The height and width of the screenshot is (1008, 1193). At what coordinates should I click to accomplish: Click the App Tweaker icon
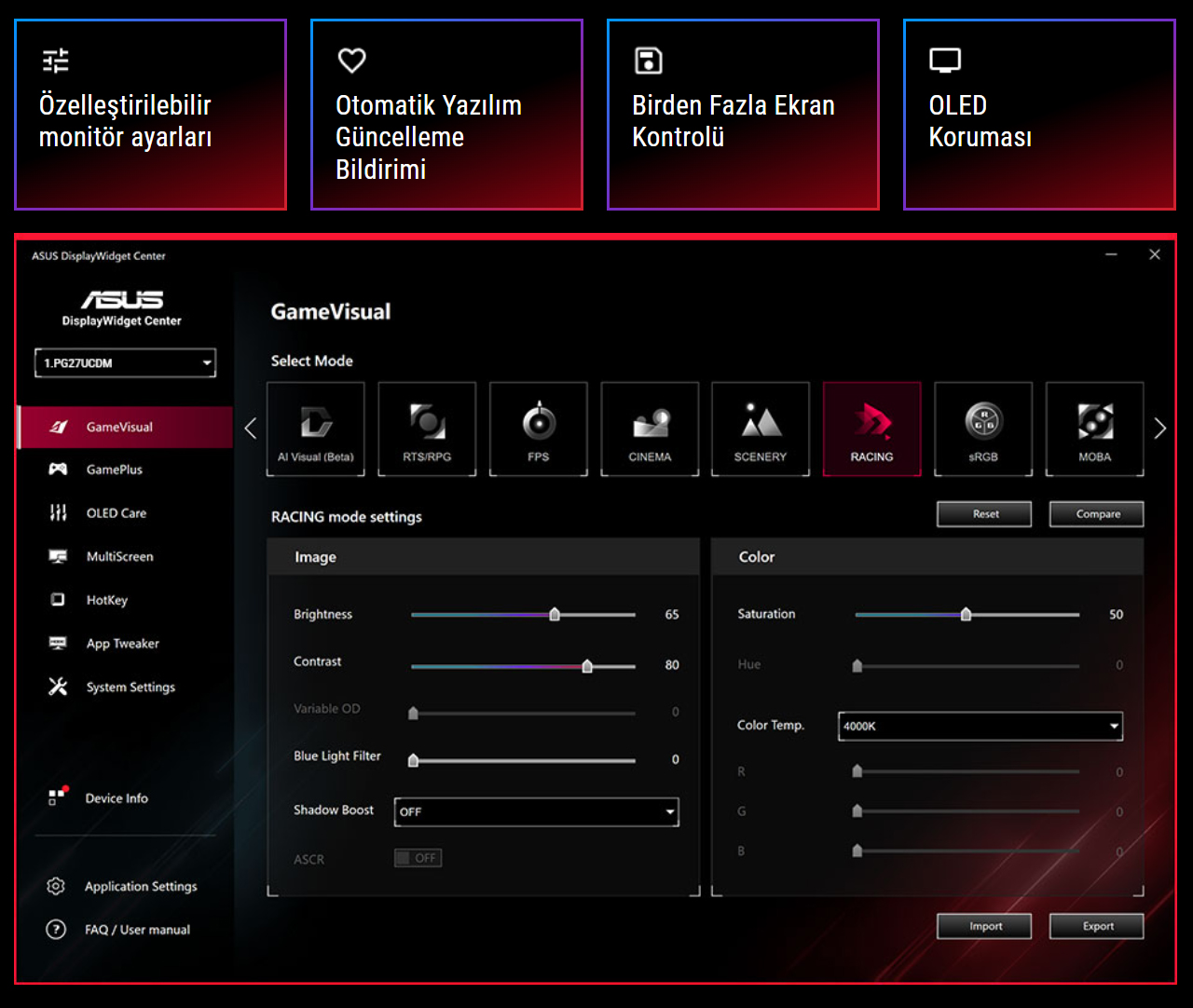tap(58, 643)
